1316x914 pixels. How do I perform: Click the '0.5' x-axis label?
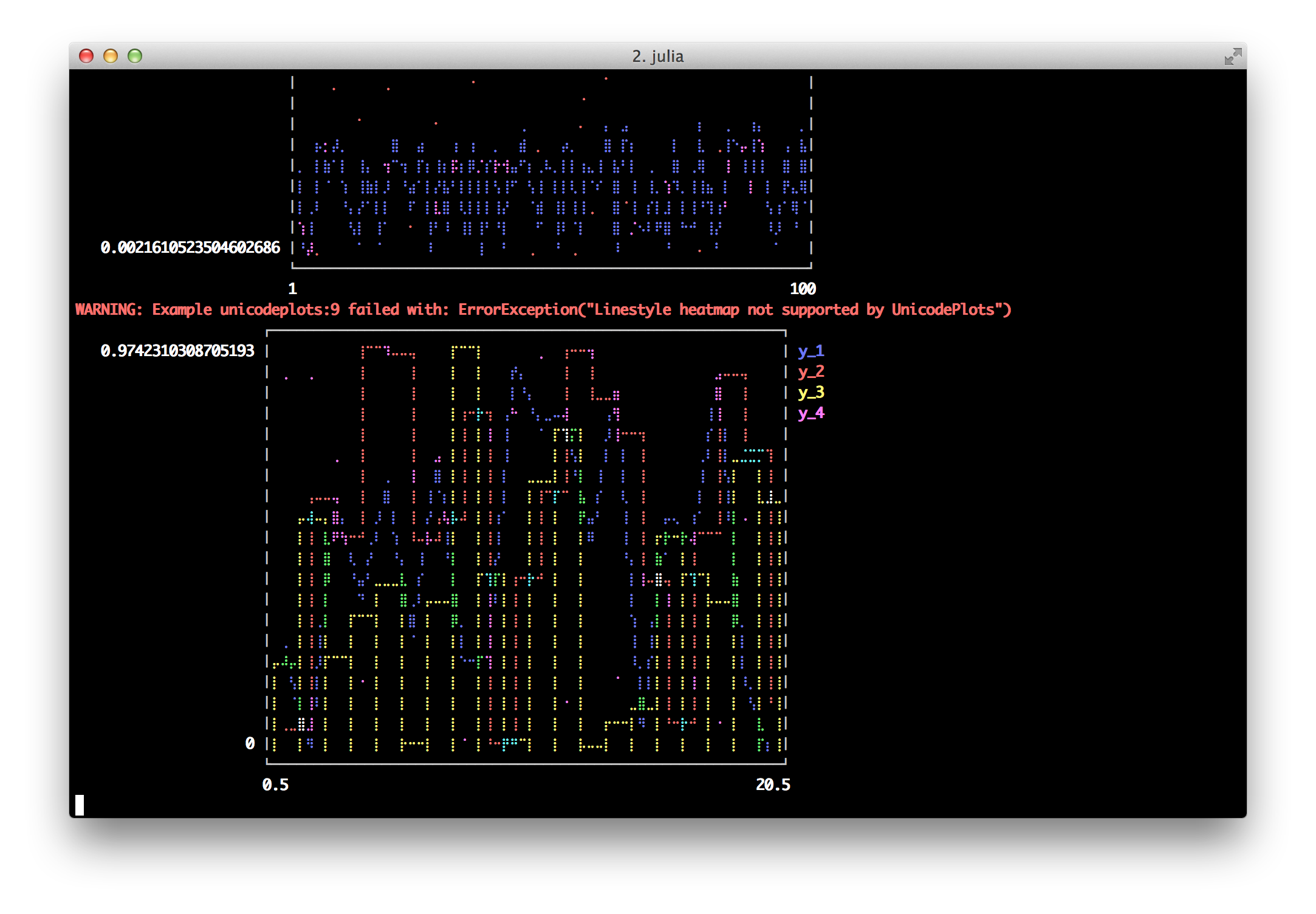click(275, 785)
